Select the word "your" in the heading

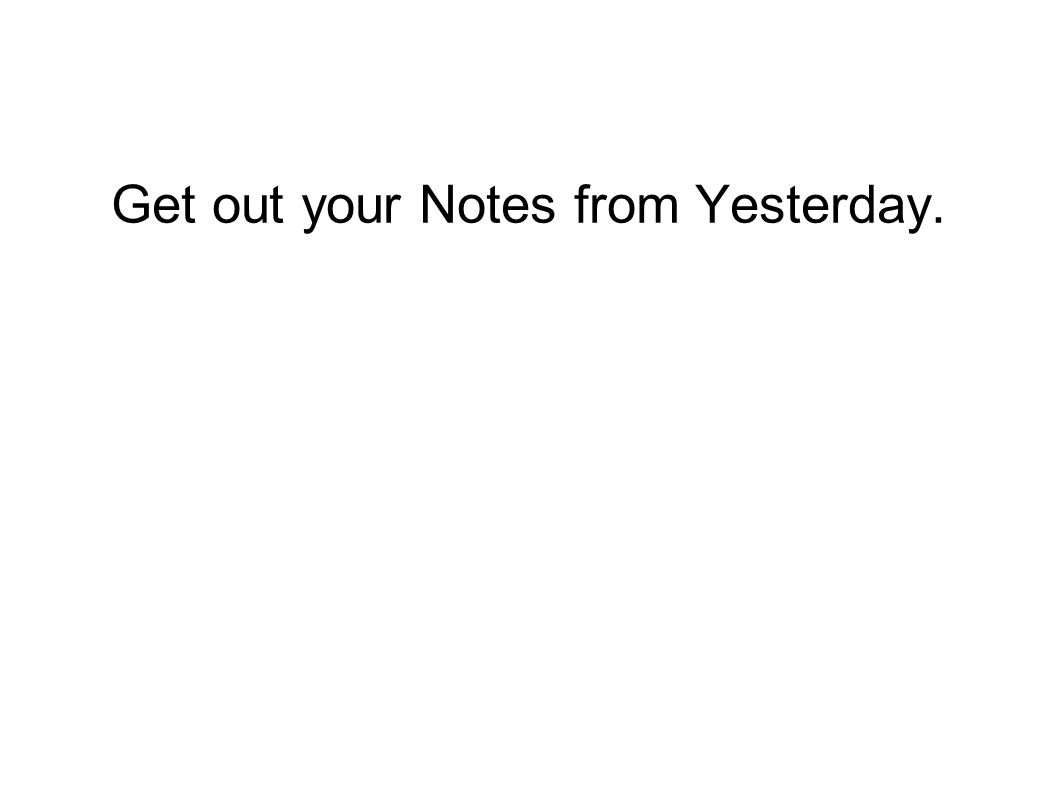352,210
